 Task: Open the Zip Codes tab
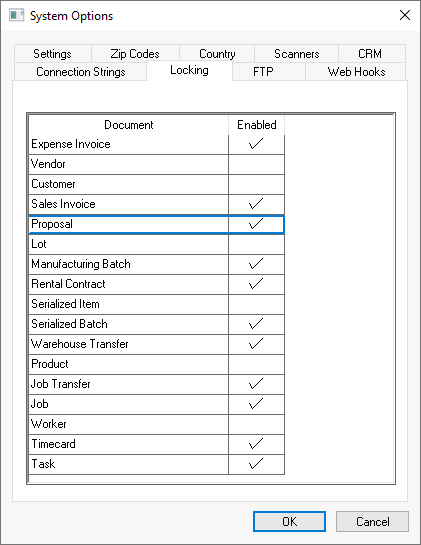point(135,54)
